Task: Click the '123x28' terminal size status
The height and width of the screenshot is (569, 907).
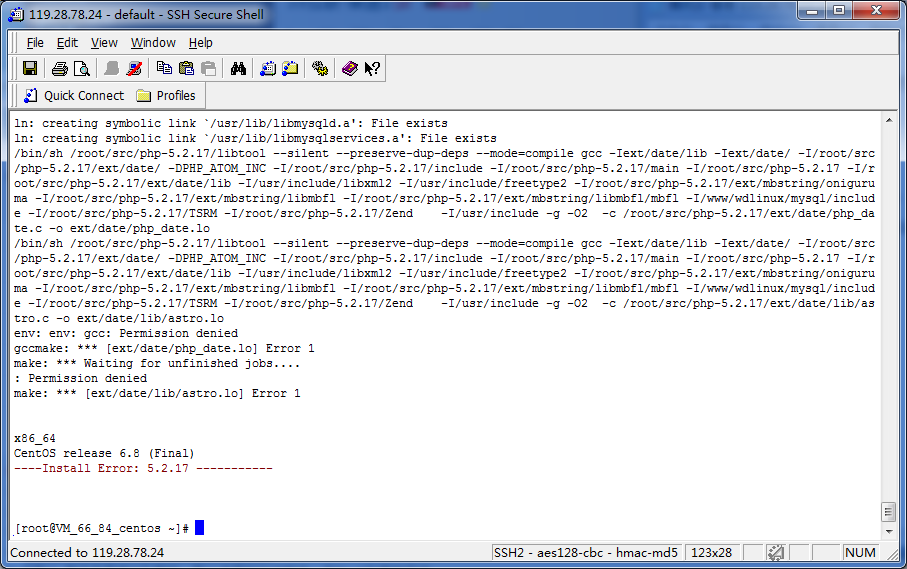Action: pyautogui.click(x=711, y=553)
